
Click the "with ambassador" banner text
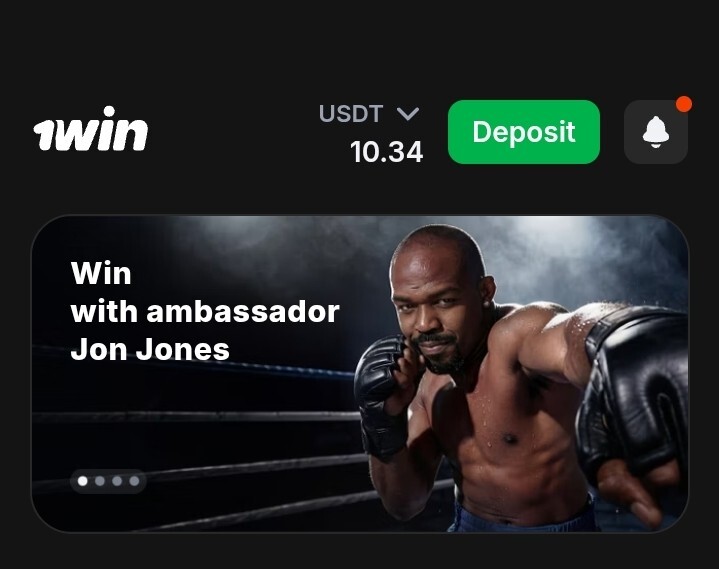(x=205, y=311)
